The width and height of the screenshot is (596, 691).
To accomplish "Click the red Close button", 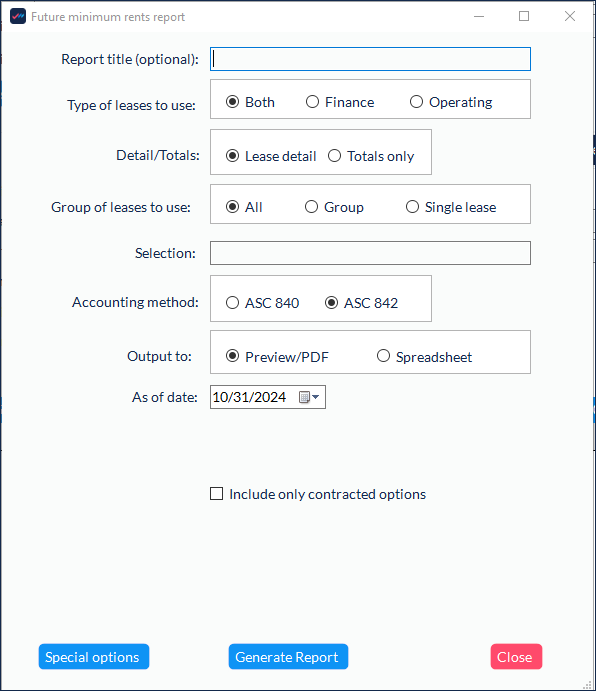I will [516, 657].
